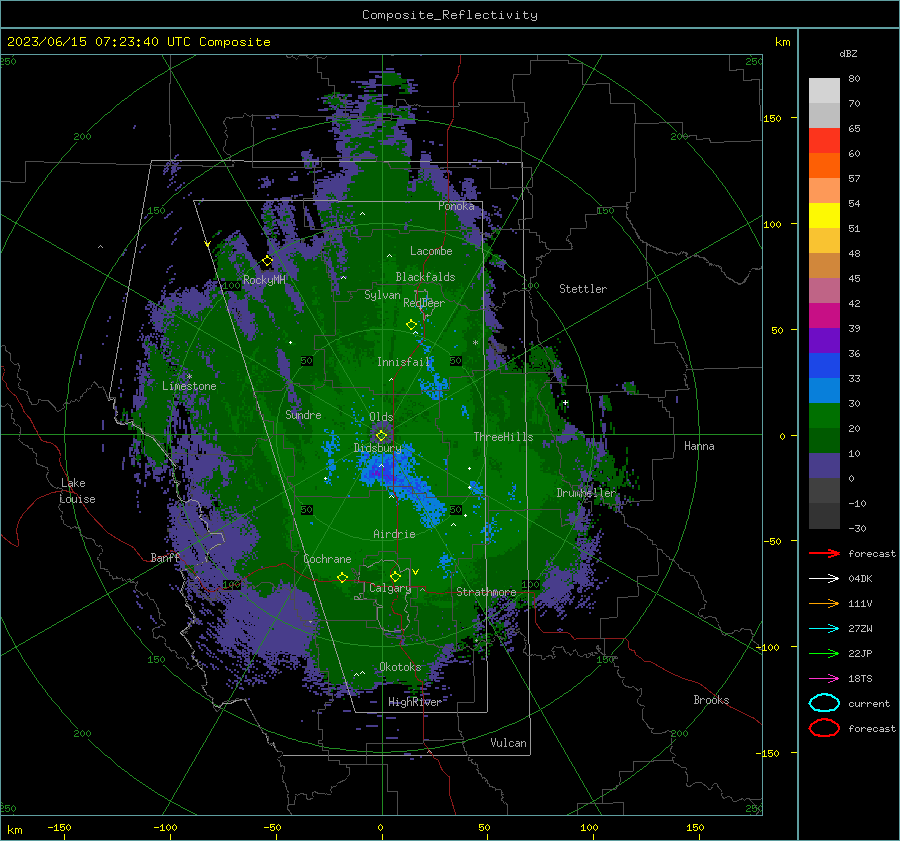Click the dBZ legend heading
This screenshot has width=900, height=841.
(x=848, y=53)
